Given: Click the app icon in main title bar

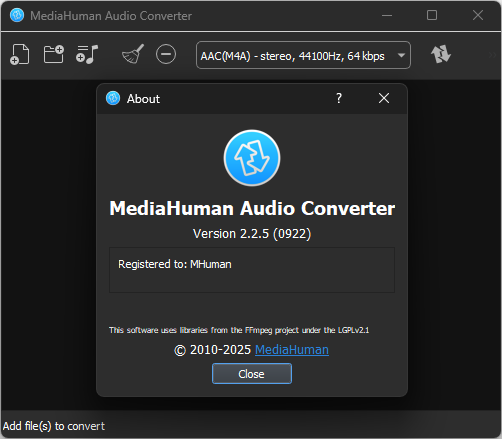Looking at the screenshot, I should pyautogui.click(x=17, y=15).
